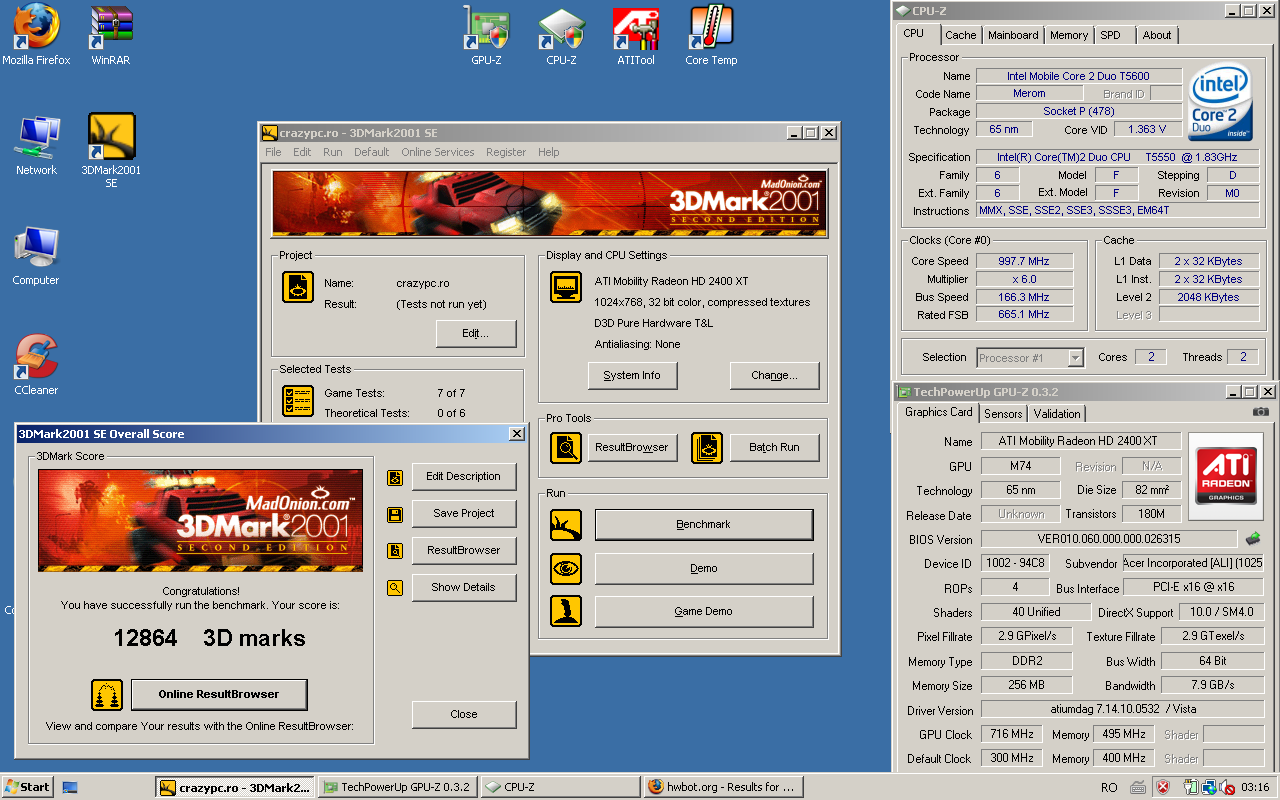Switch to the hwbot.org Firefox taskbar item
The width and height of the screenshot is (1280, 800).
click(723, 787)
